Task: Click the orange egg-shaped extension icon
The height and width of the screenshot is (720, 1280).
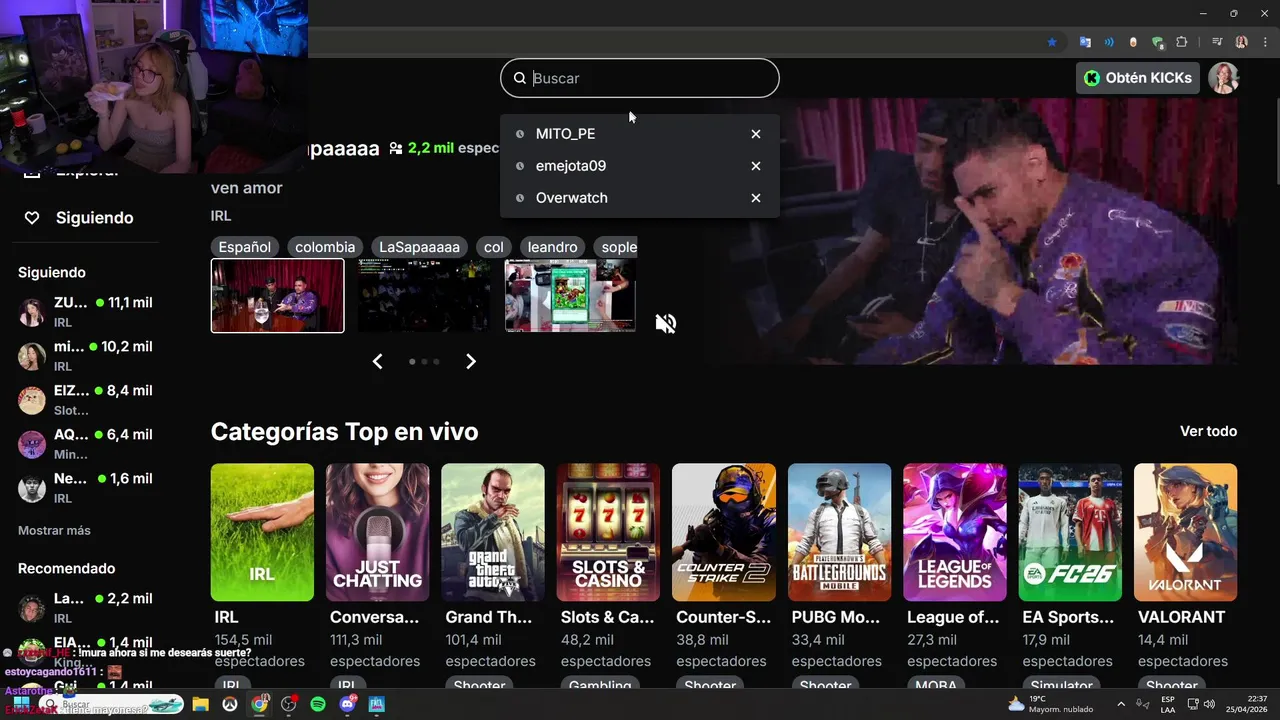Action: (x=1133, y=42)
